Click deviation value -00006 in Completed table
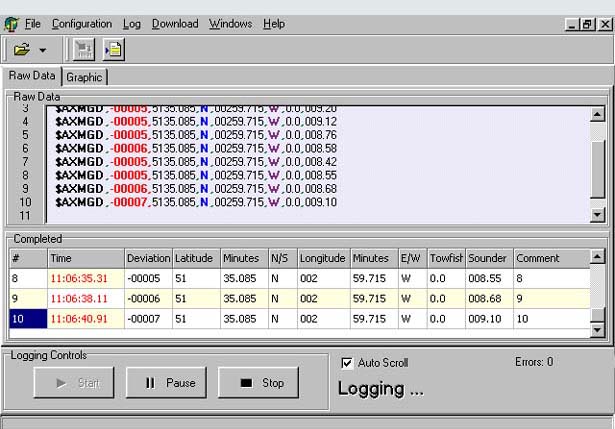This screenshot has height=429, width=615. coord(148,299)
